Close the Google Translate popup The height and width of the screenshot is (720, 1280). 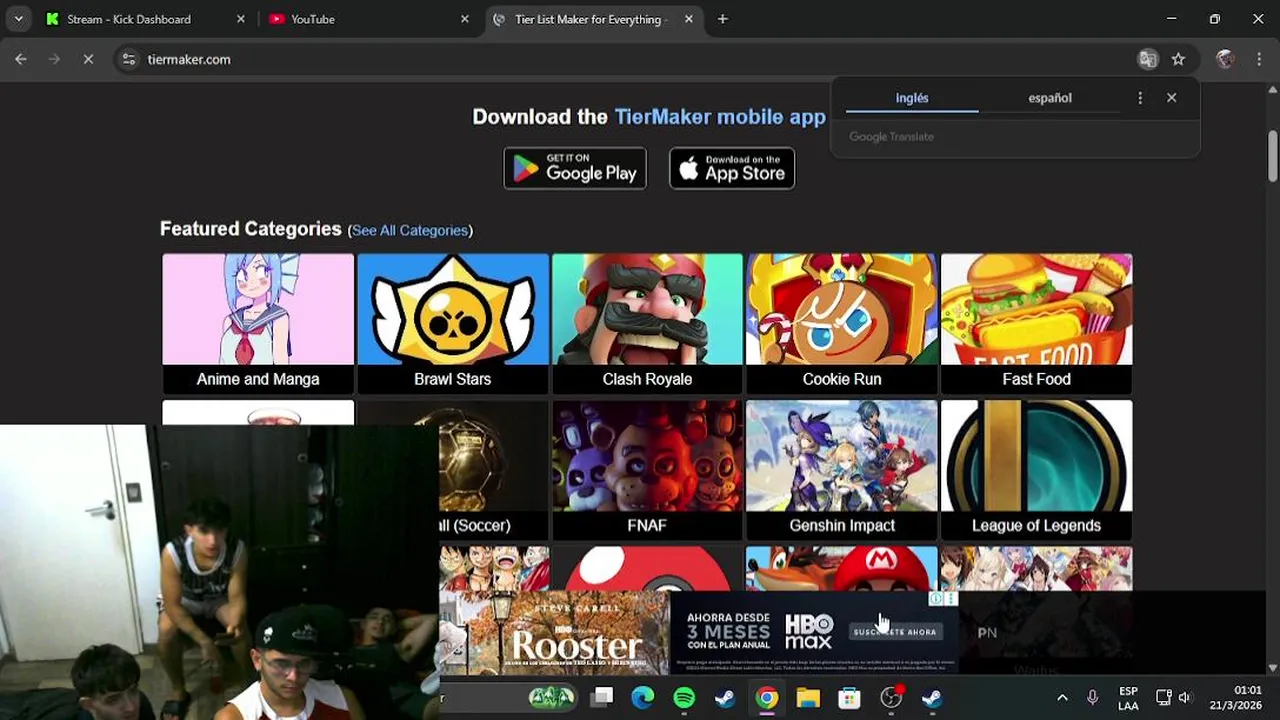pos(1171,98)
